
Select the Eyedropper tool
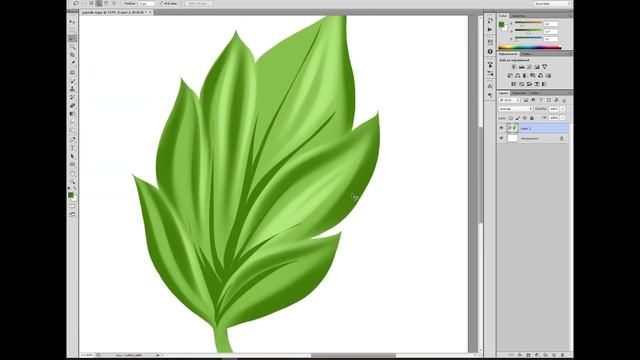[x=72, y=63]
